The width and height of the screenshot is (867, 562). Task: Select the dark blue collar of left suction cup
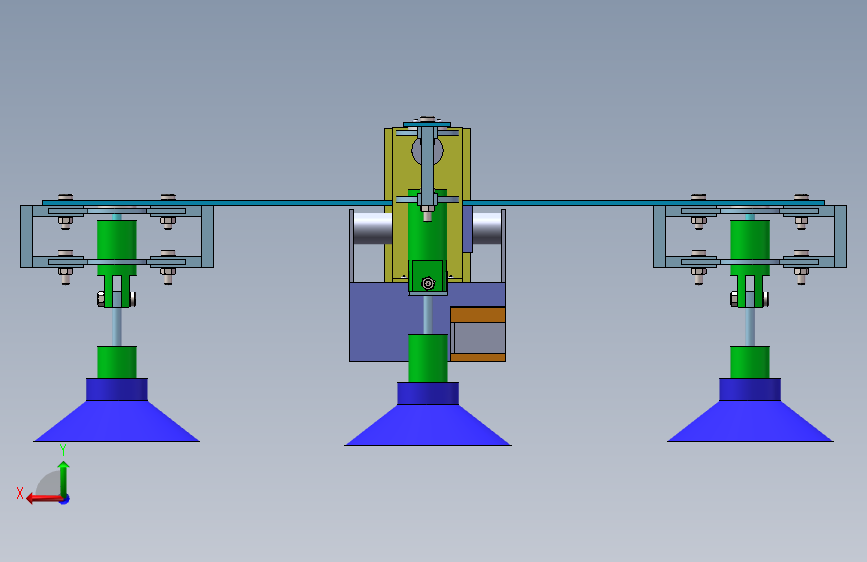pyautogui.click(x=117, y=389)
